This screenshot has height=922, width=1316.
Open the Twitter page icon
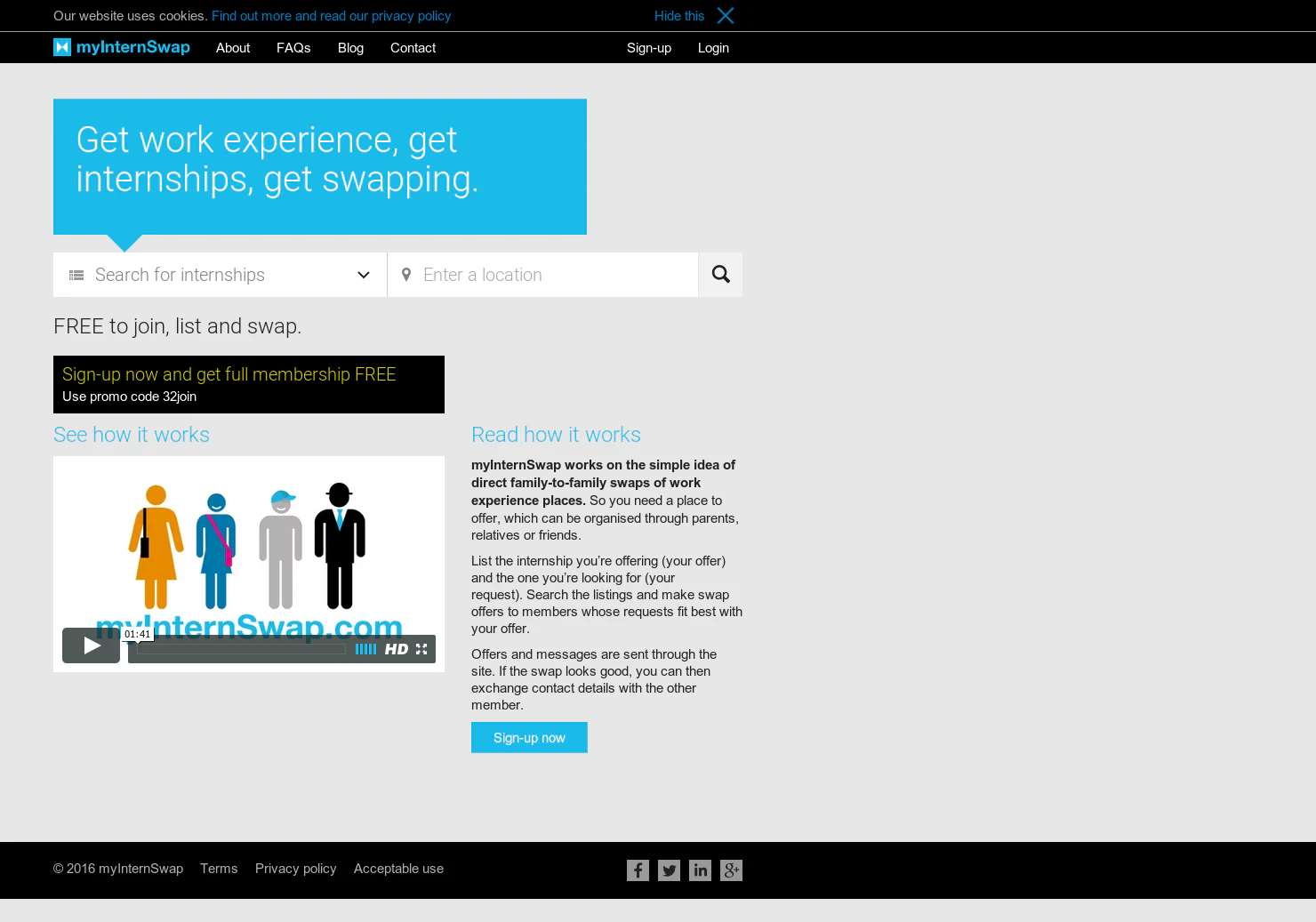(669, 870)
